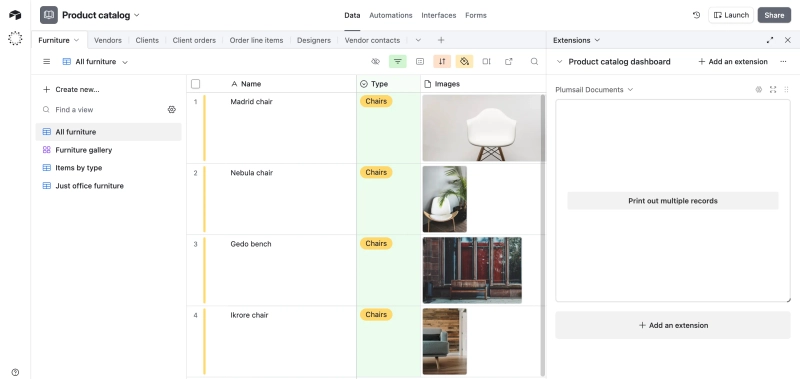Click Chairs tag in Gedo bench row
Viewport: 800px width, 379px height.
pos(376,244)
